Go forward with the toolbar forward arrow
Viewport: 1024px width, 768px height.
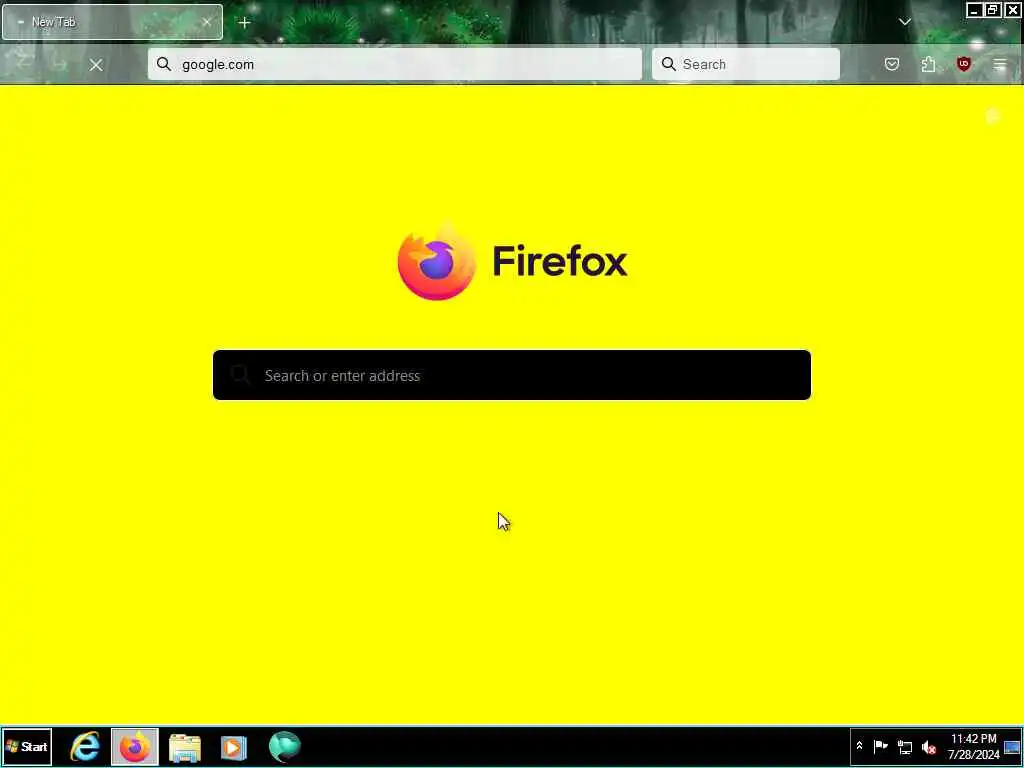click(x=59, y=65)
